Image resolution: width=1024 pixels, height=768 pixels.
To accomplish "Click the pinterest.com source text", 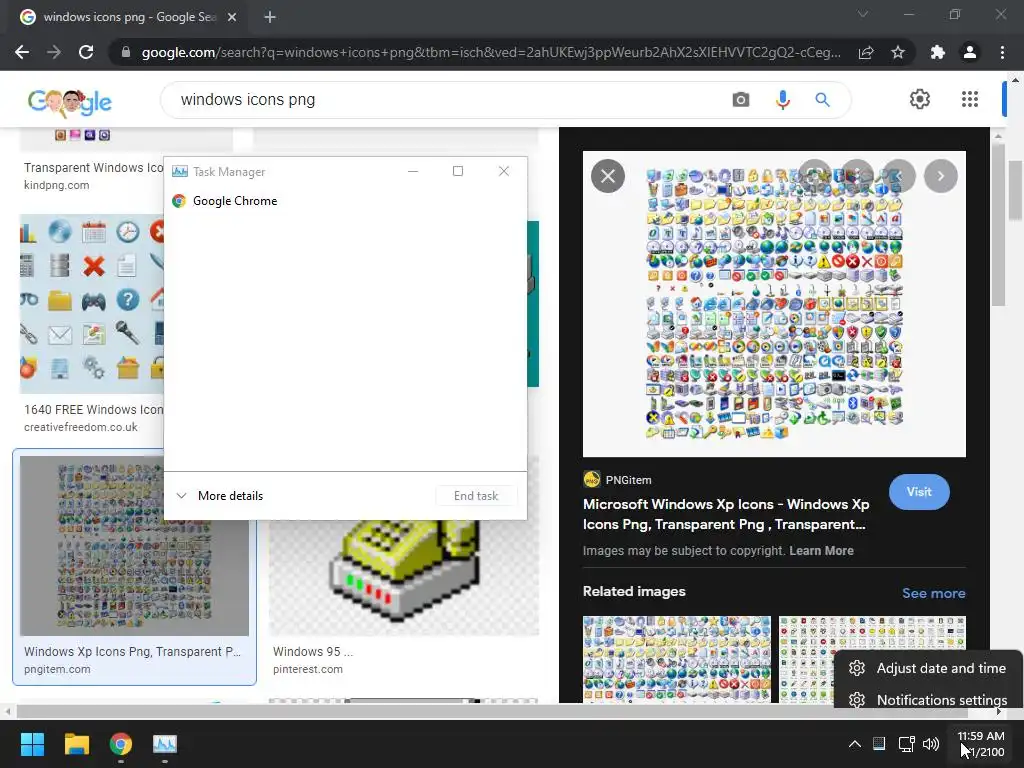I will tap(308, 669).
